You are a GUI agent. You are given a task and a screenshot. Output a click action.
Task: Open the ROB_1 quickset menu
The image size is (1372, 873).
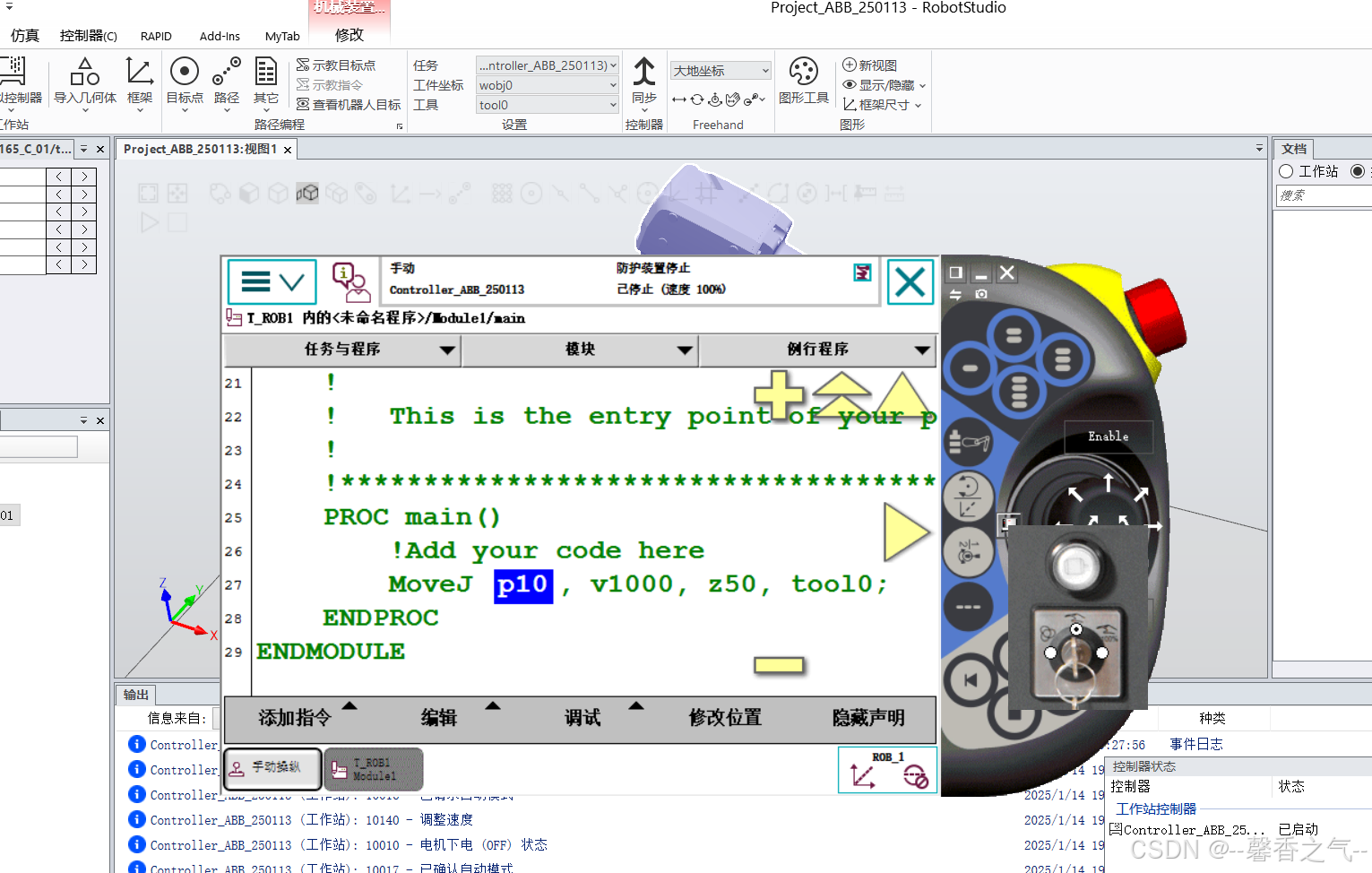pos(888,770)
